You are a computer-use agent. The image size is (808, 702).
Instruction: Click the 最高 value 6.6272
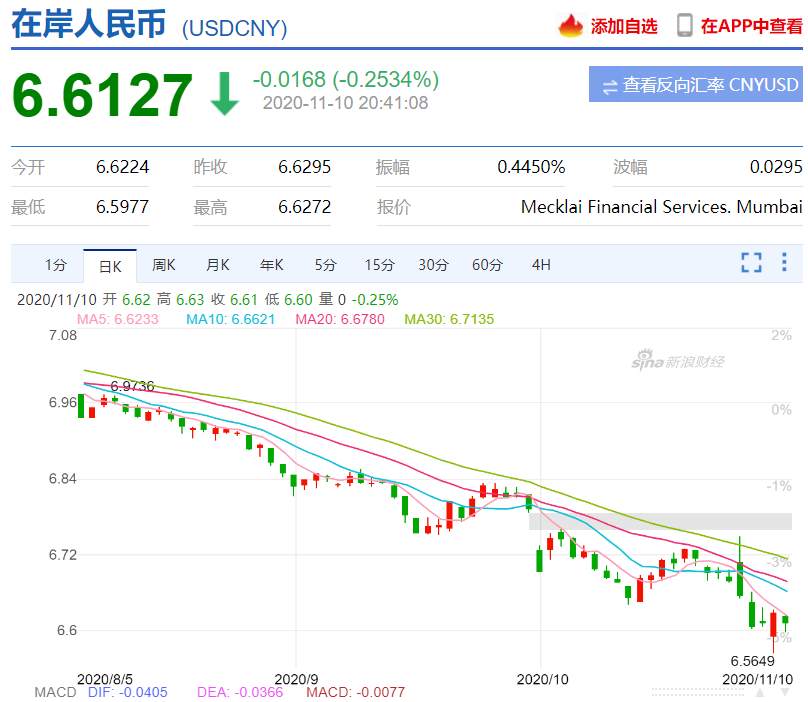(x=304, y=207)
